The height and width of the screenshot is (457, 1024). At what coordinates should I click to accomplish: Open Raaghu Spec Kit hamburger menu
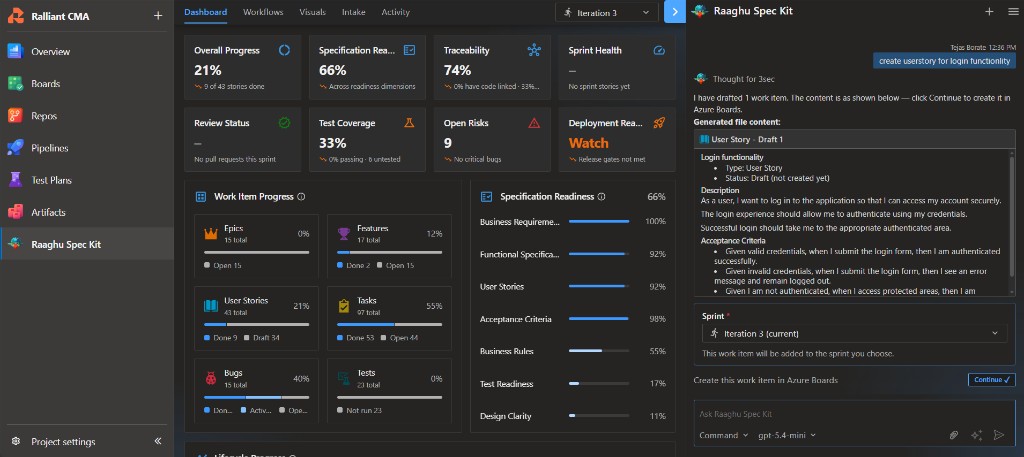[x=1013, y=11]
